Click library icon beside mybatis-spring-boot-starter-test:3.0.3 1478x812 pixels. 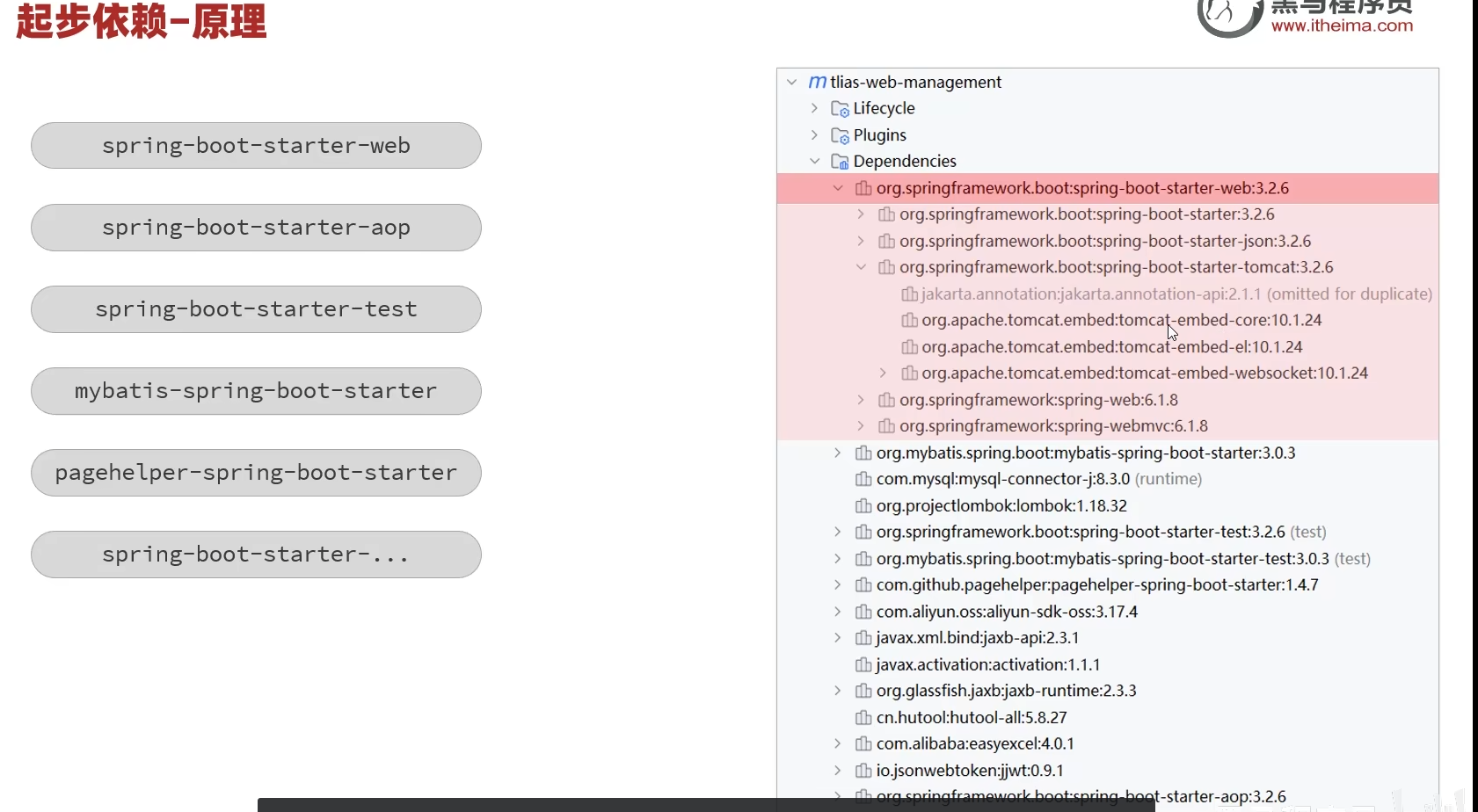pyautogui.click(x=863, y=559)
